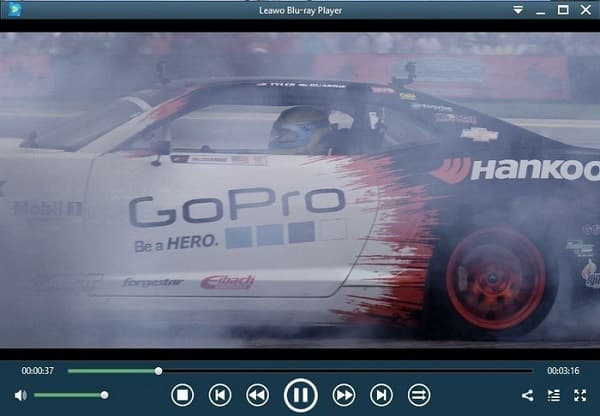Fast forward the video
This screenshot has width=600, height=416.
click(344, 395)
